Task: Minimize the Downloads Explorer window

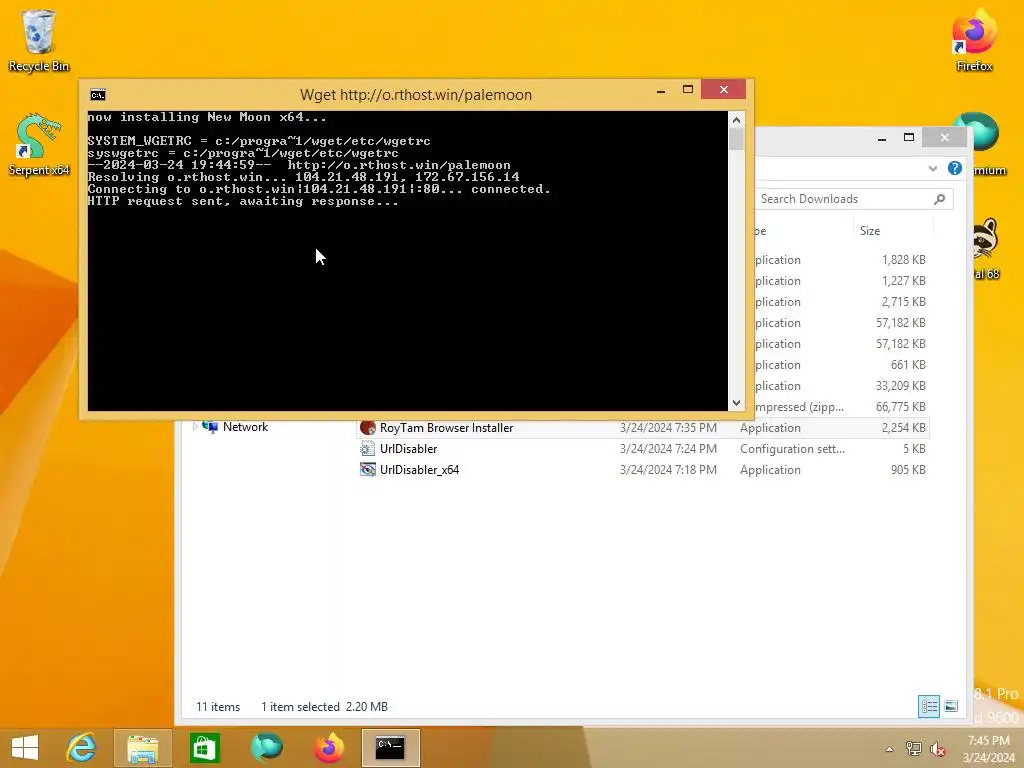Action: [x=882, y=138]
